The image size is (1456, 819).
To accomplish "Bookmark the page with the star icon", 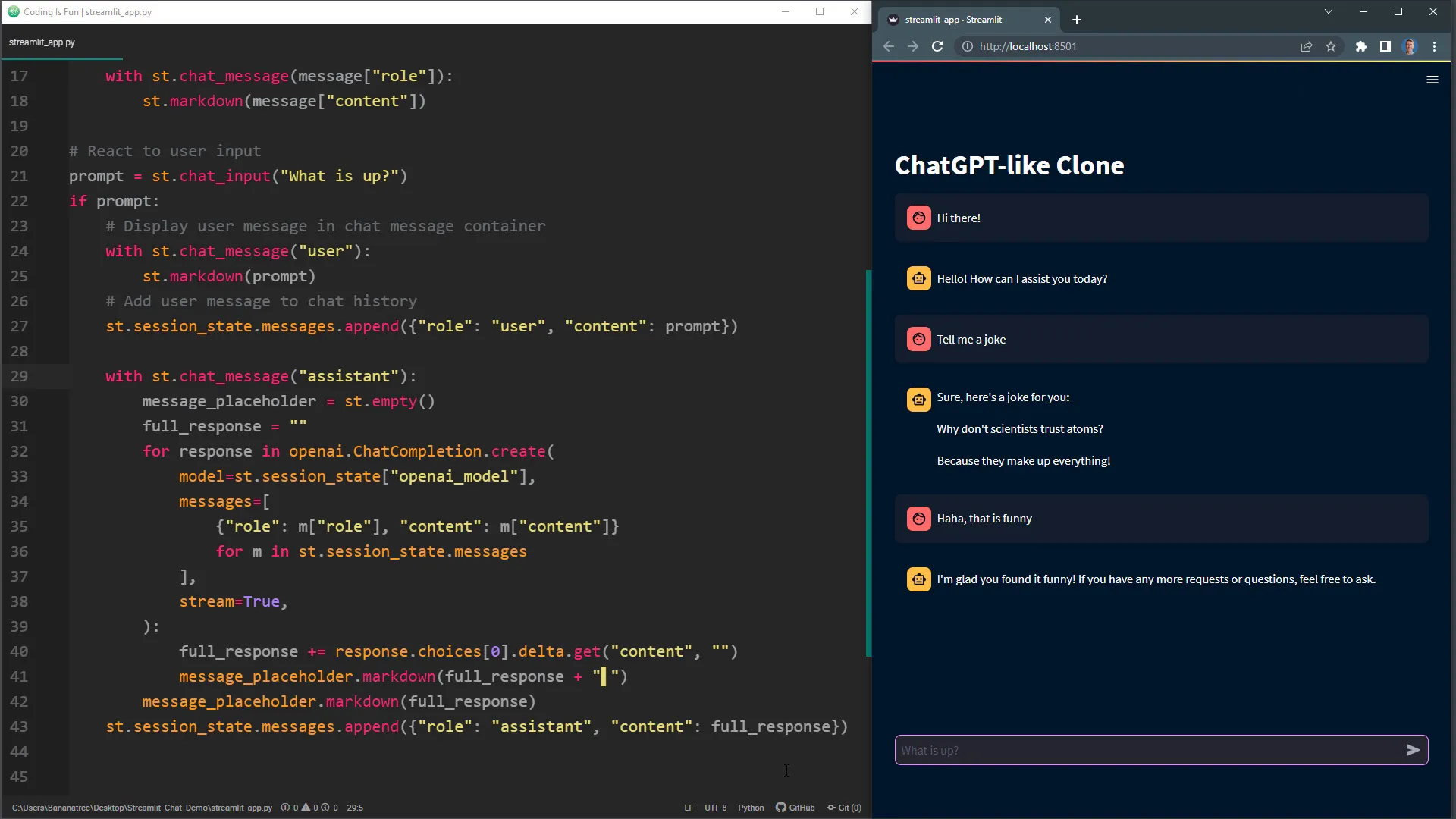I will [1332, 46].
